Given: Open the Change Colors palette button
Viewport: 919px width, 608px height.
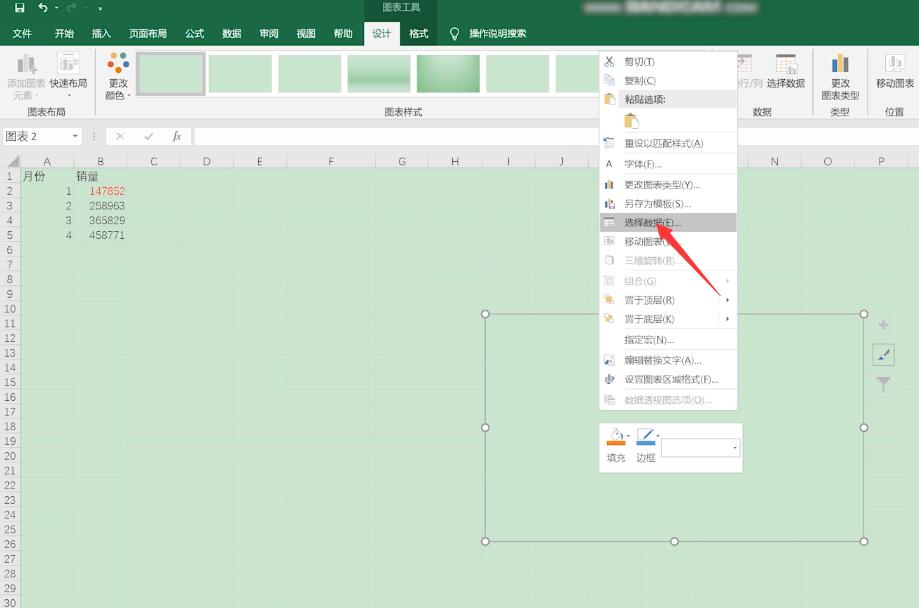Looking at the screenshot, I should tap(118, 76).
